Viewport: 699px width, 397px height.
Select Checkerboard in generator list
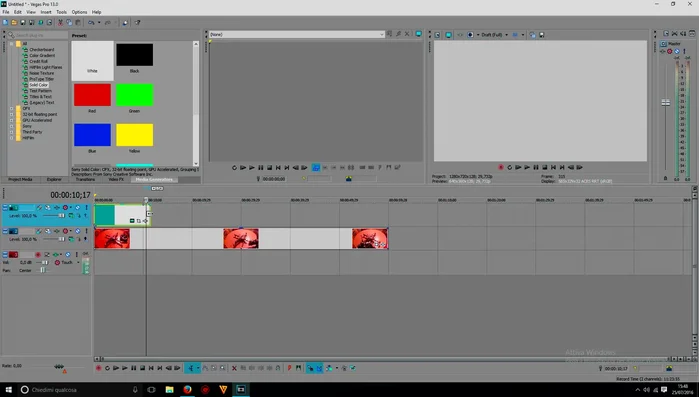pos(42,49)
